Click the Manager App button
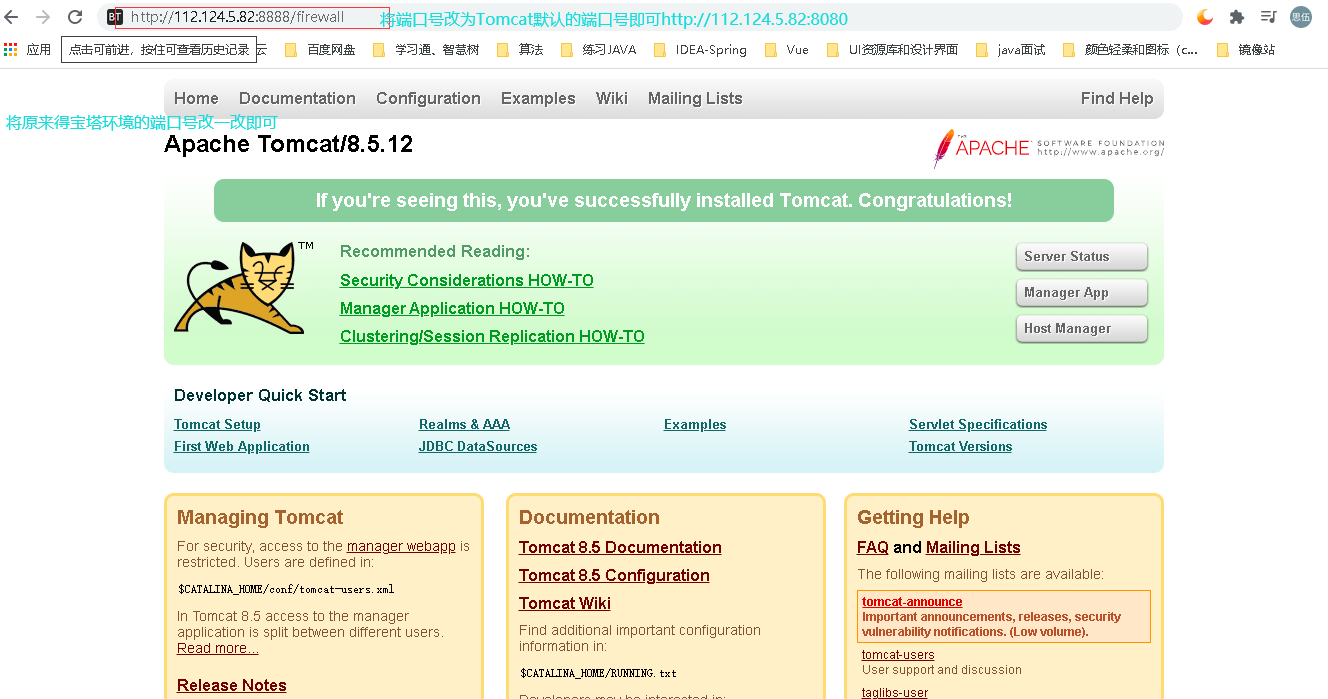 tap(1081, 292)
